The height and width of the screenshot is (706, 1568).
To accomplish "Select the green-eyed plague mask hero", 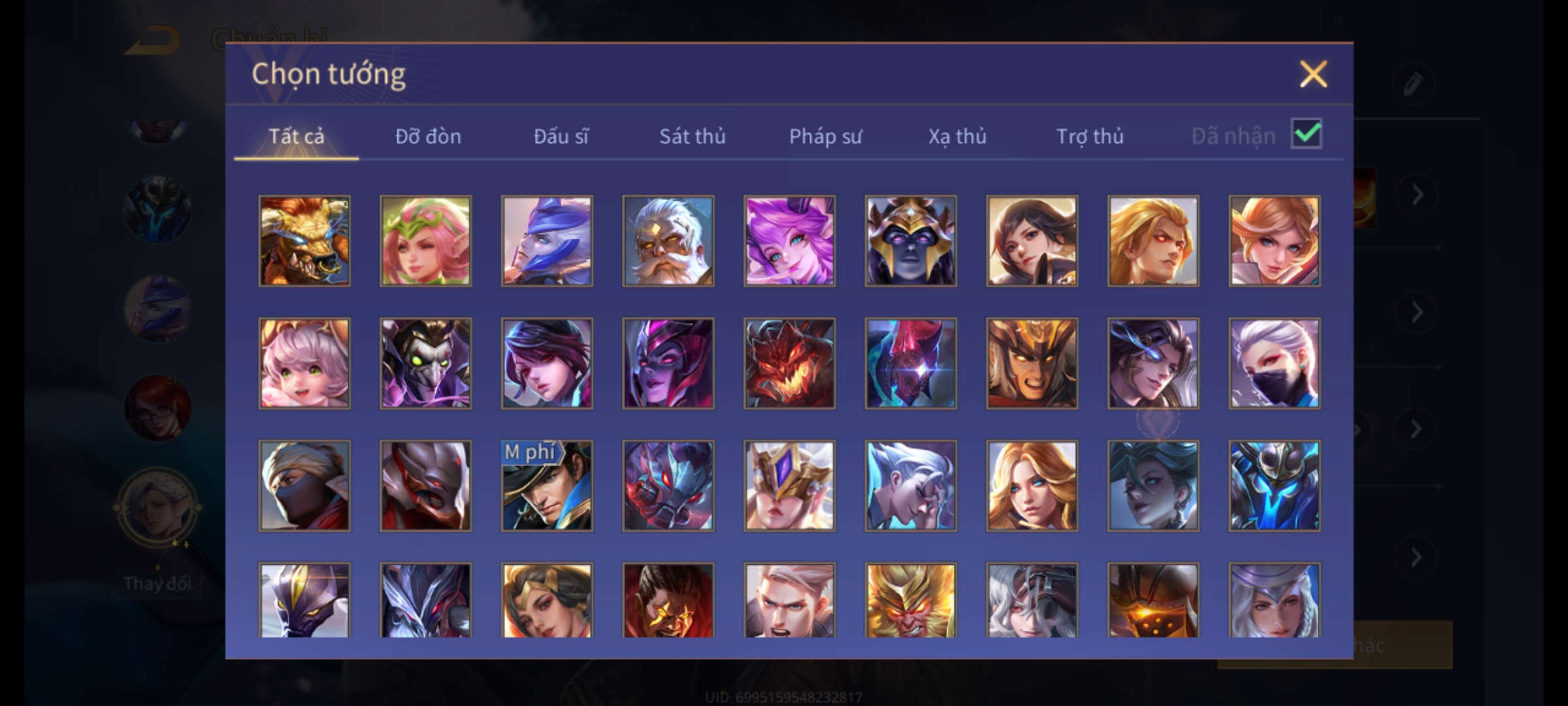I will pos(425,363).
